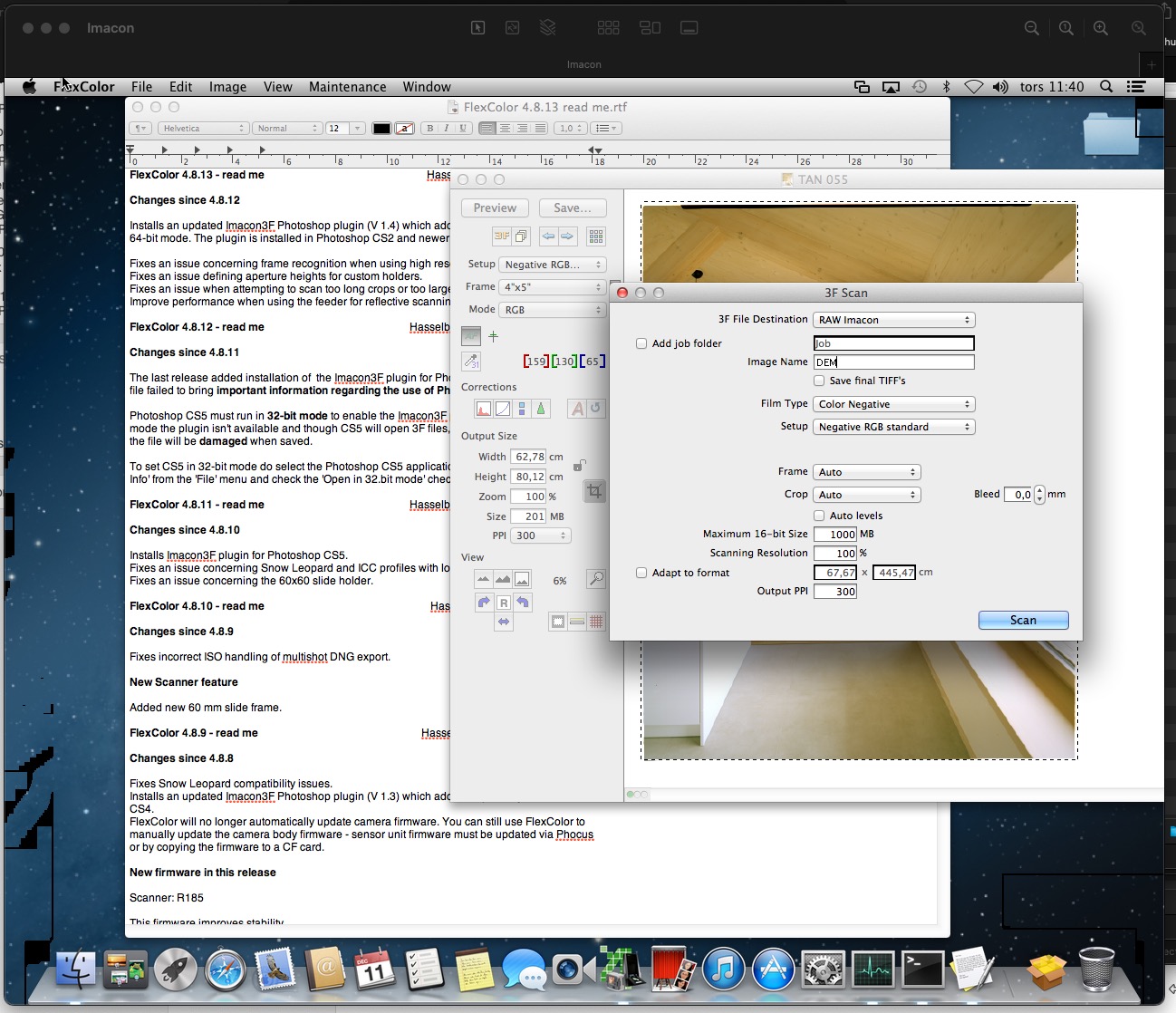Click the Preview button
Image resolution: width=1176 pixels, height=1013 pixels.
click(495, 207)
